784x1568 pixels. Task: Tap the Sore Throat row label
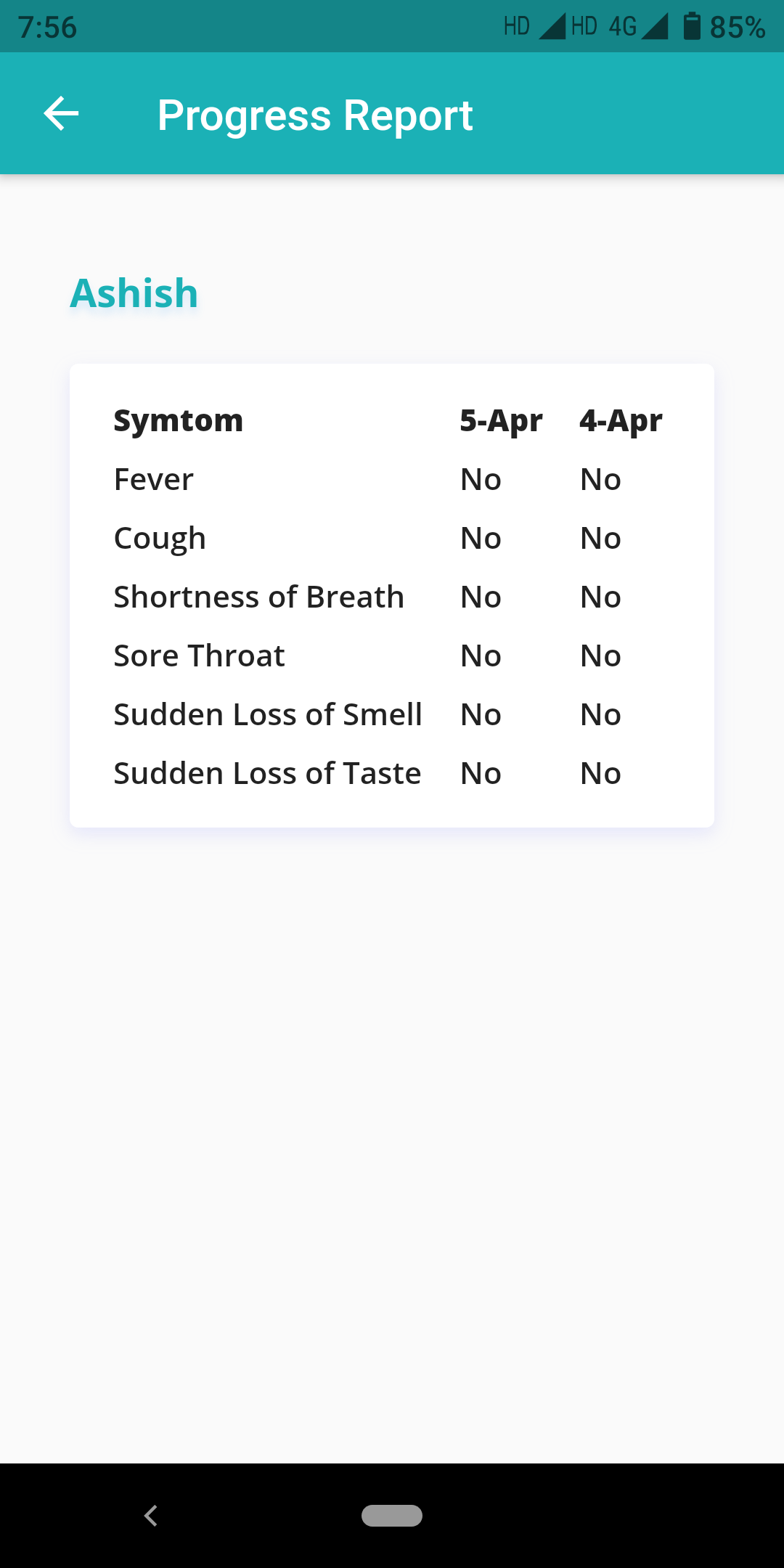pyautogui.click(x=200, y=656)
